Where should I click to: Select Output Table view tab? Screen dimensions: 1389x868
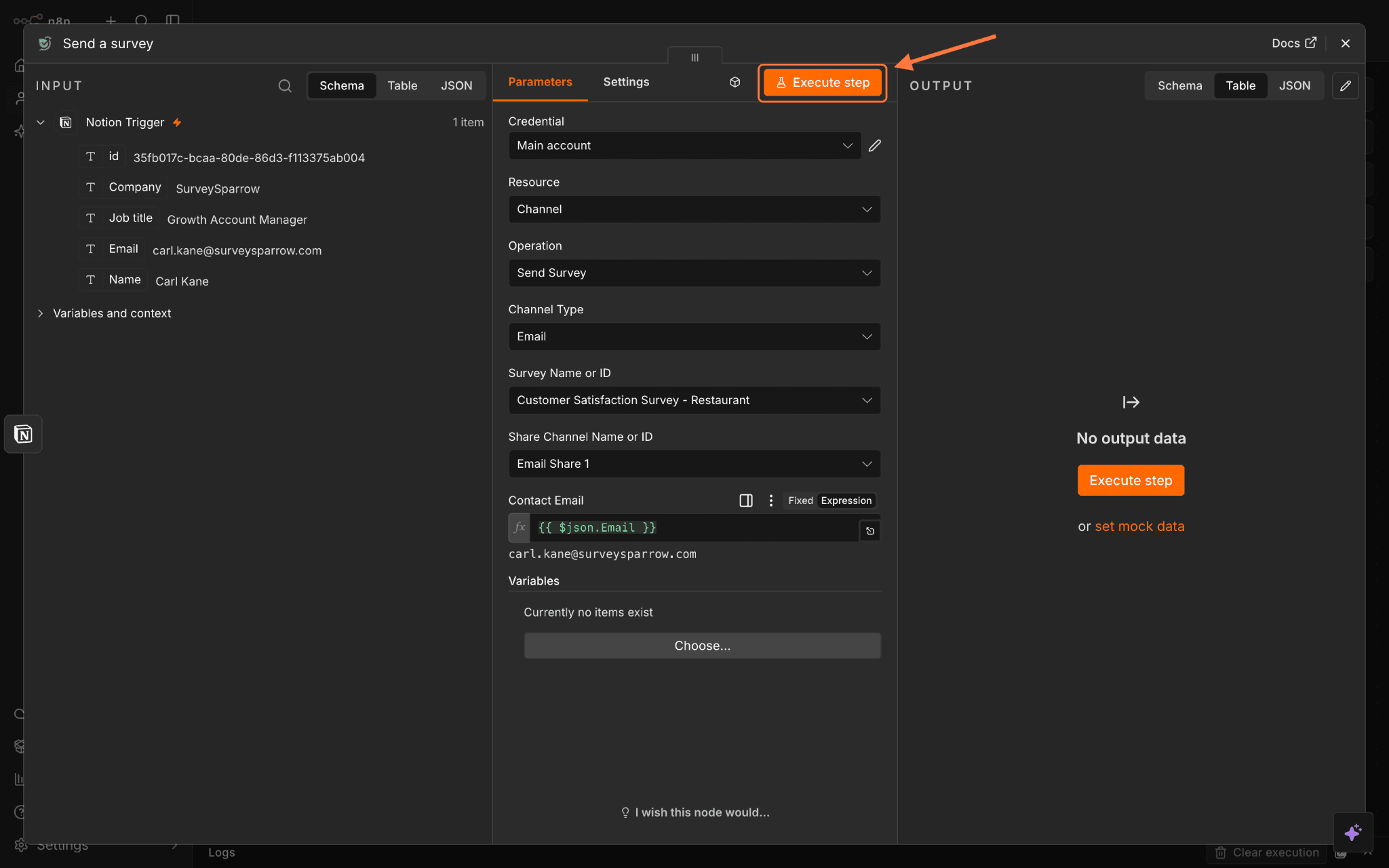[1240, 86]
